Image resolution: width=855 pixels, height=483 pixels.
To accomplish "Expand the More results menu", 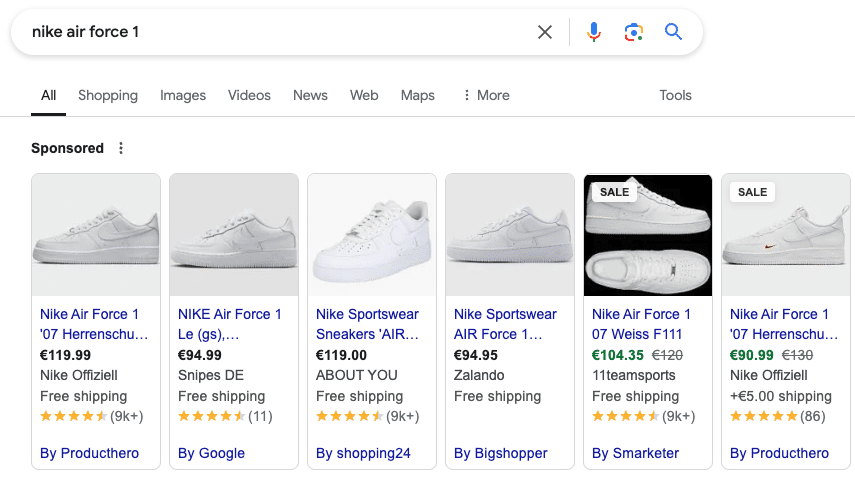I will [486, 95].
